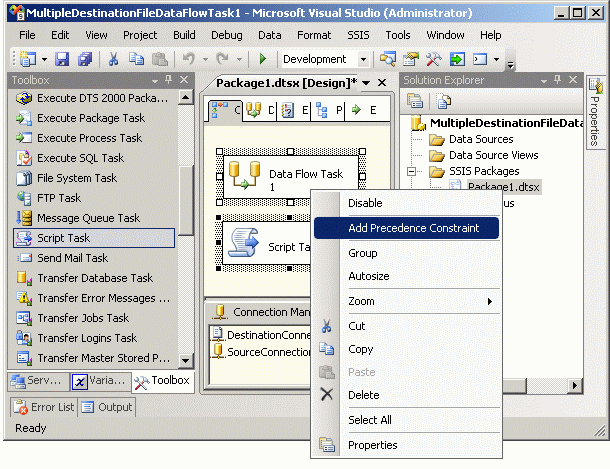Click the Paste clipboard icon in the toolbar
The width and height of the screenshot is (610, 469).
[x=160, y=59]
